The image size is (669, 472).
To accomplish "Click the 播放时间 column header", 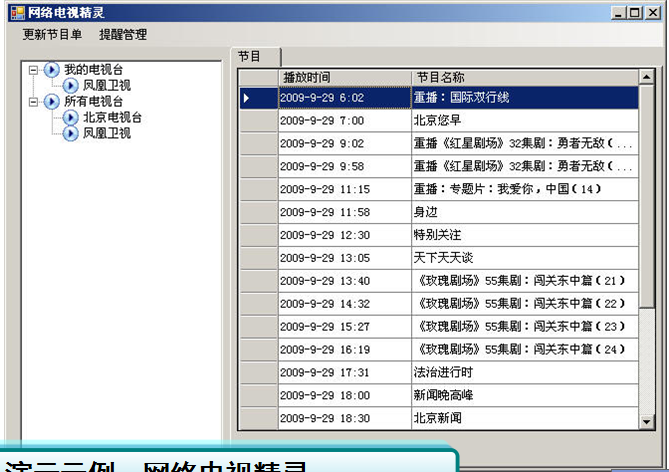I will click(x=345, y=78).
